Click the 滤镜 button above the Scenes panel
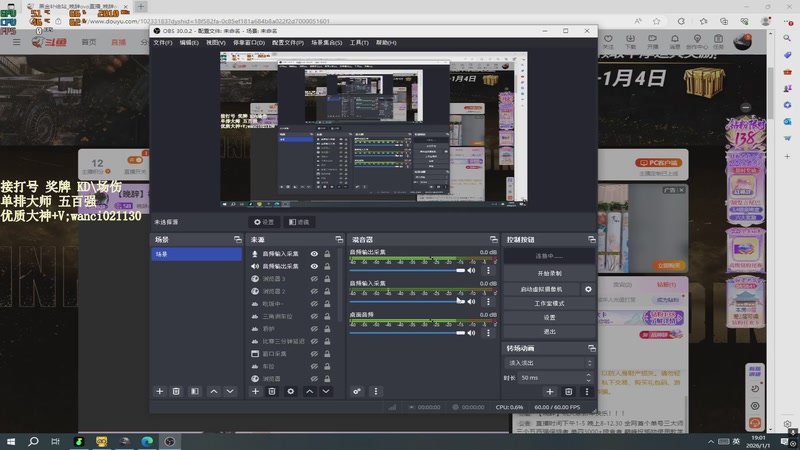 (x=299, y=222)
